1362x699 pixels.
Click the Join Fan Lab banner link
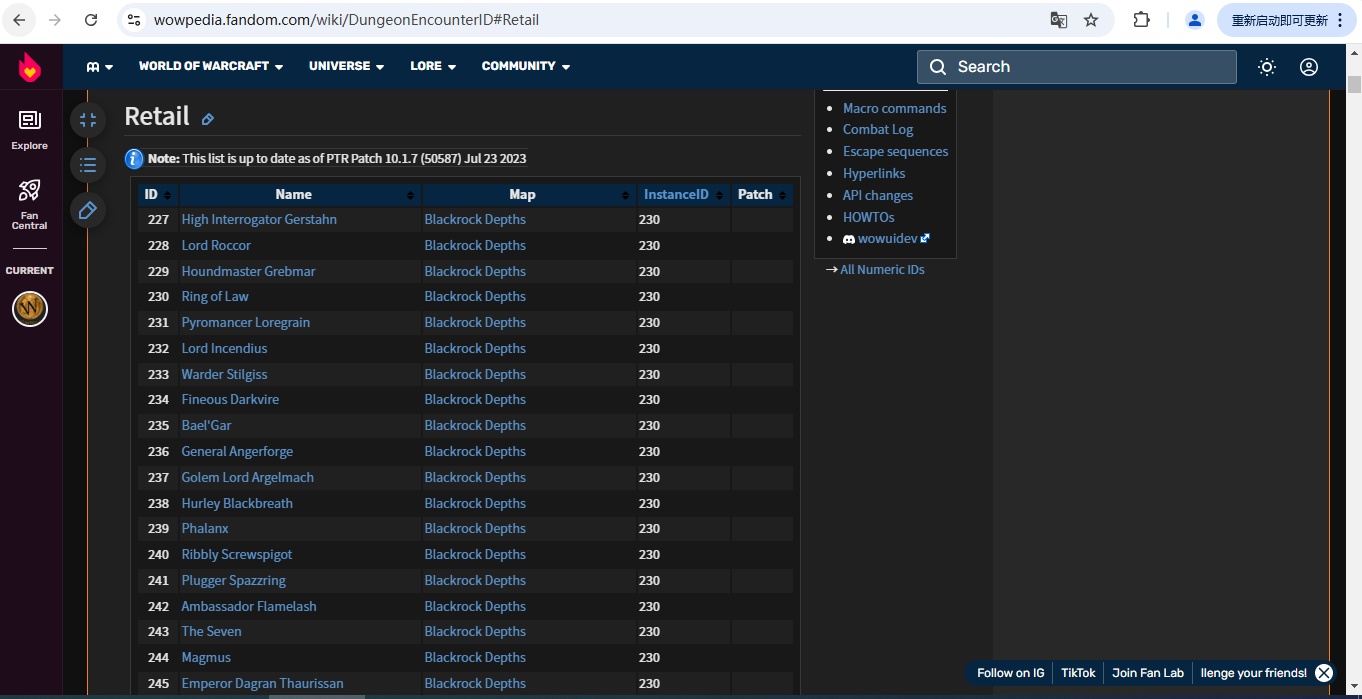click(x=1148, y=673)
